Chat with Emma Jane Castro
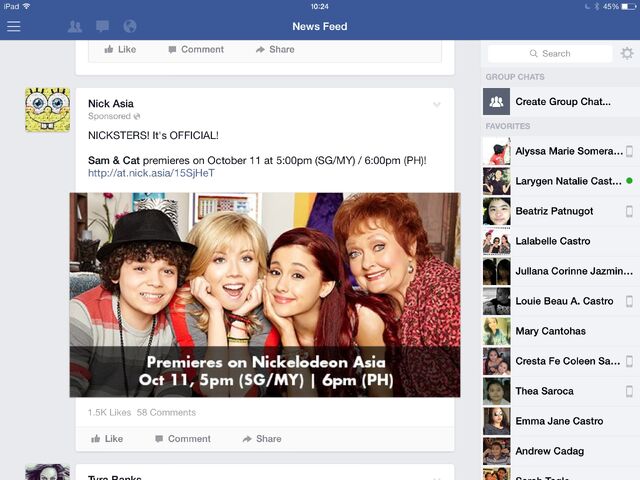 click(x=561, y=421)
